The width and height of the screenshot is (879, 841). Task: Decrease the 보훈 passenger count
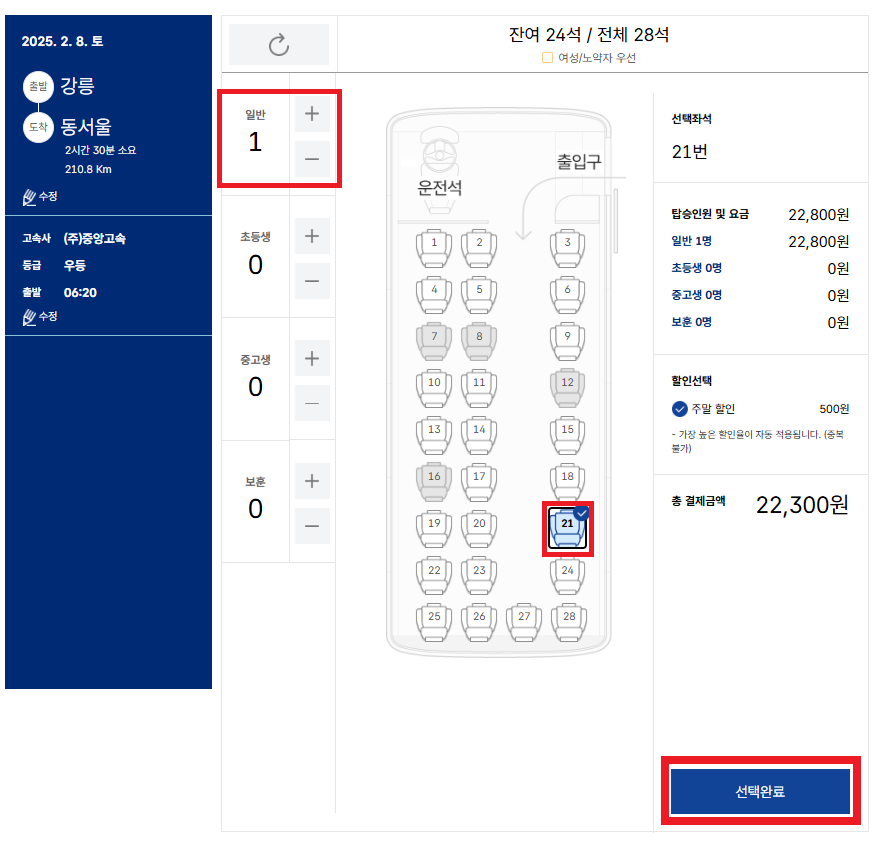[x=313, y=526]
